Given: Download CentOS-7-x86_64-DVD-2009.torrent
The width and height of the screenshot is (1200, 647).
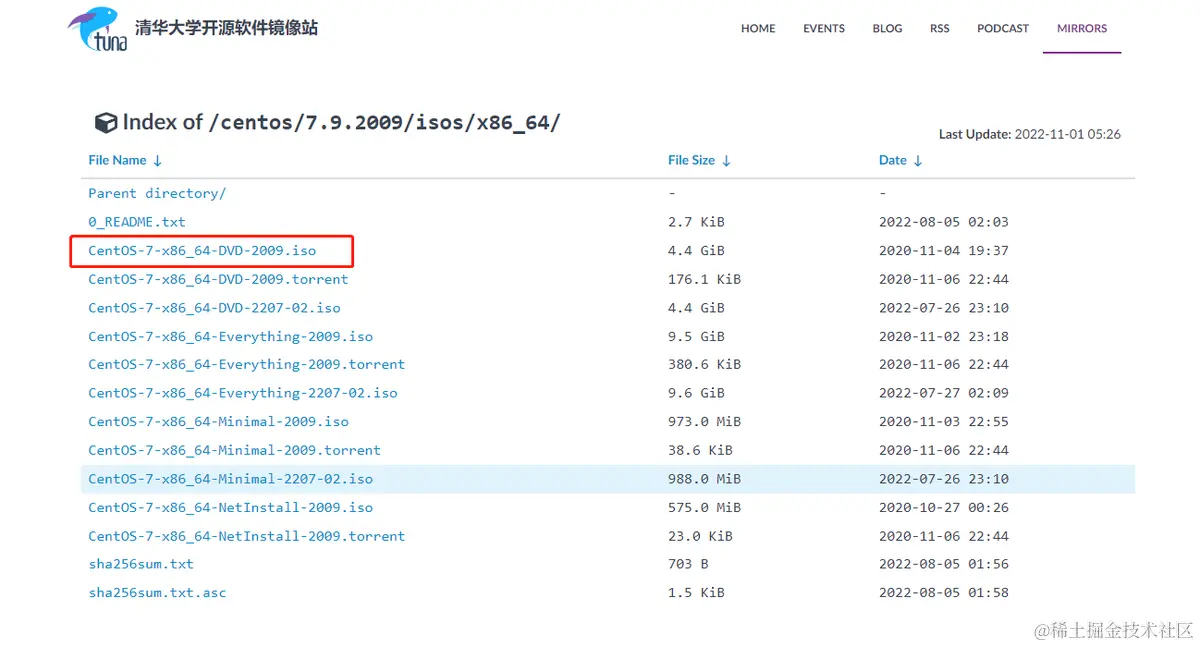Looking at the screenshot, I should [218, 279].
